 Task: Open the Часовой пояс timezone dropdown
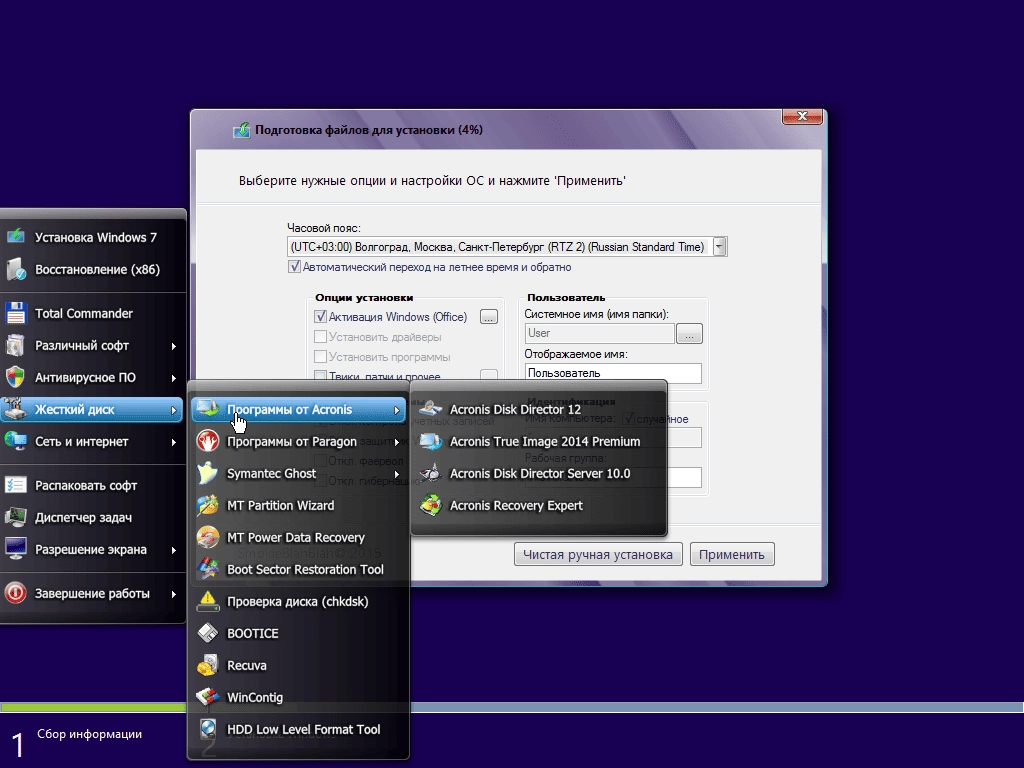(x=719, y=247)
